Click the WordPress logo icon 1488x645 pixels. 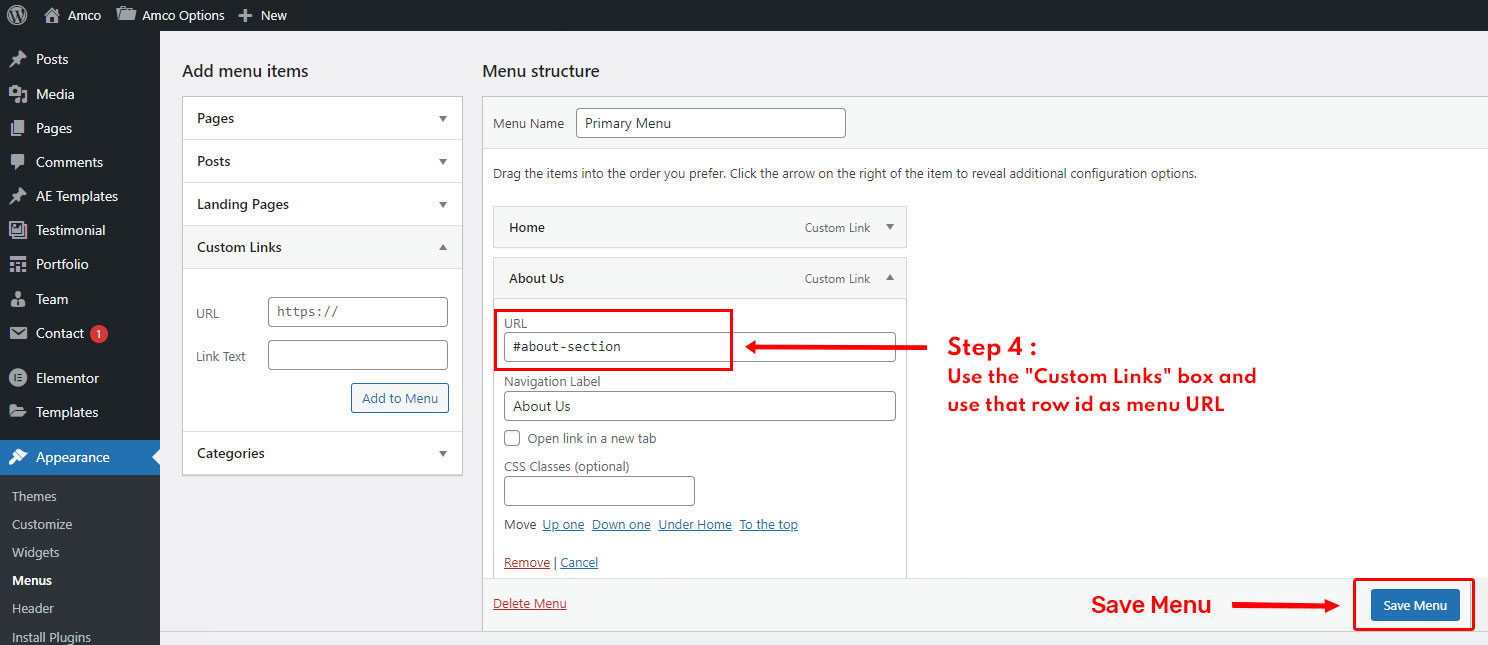(17, 15)
